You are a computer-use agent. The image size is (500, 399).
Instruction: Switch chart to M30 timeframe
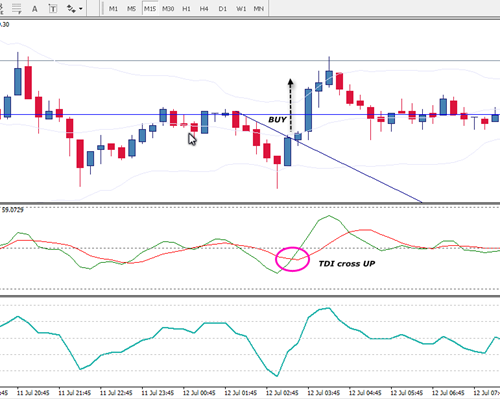168,9
